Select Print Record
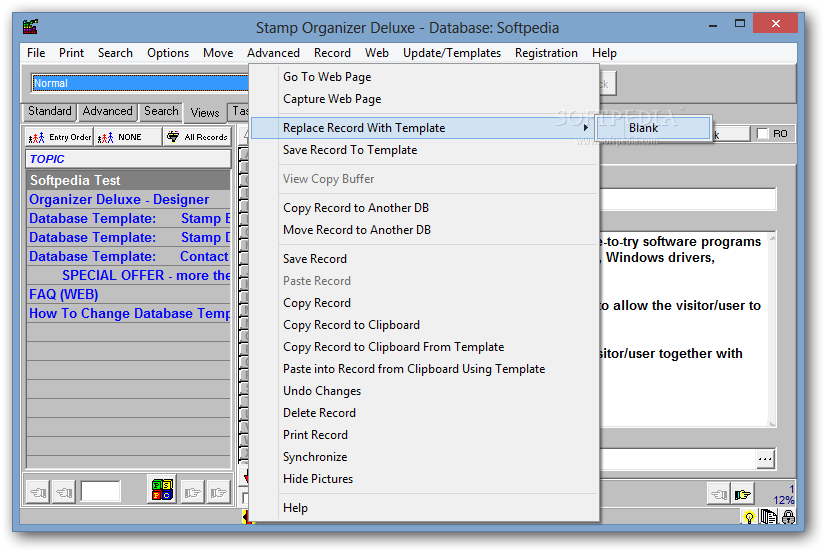This screenshot has height=552, width=825. pos(425,435)
